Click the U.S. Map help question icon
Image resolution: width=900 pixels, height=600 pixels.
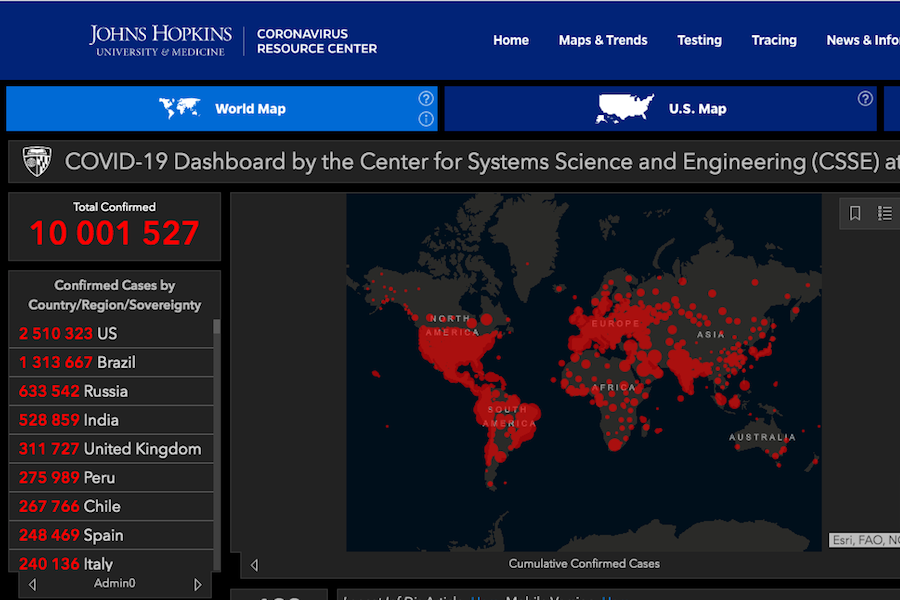point(865,98)
